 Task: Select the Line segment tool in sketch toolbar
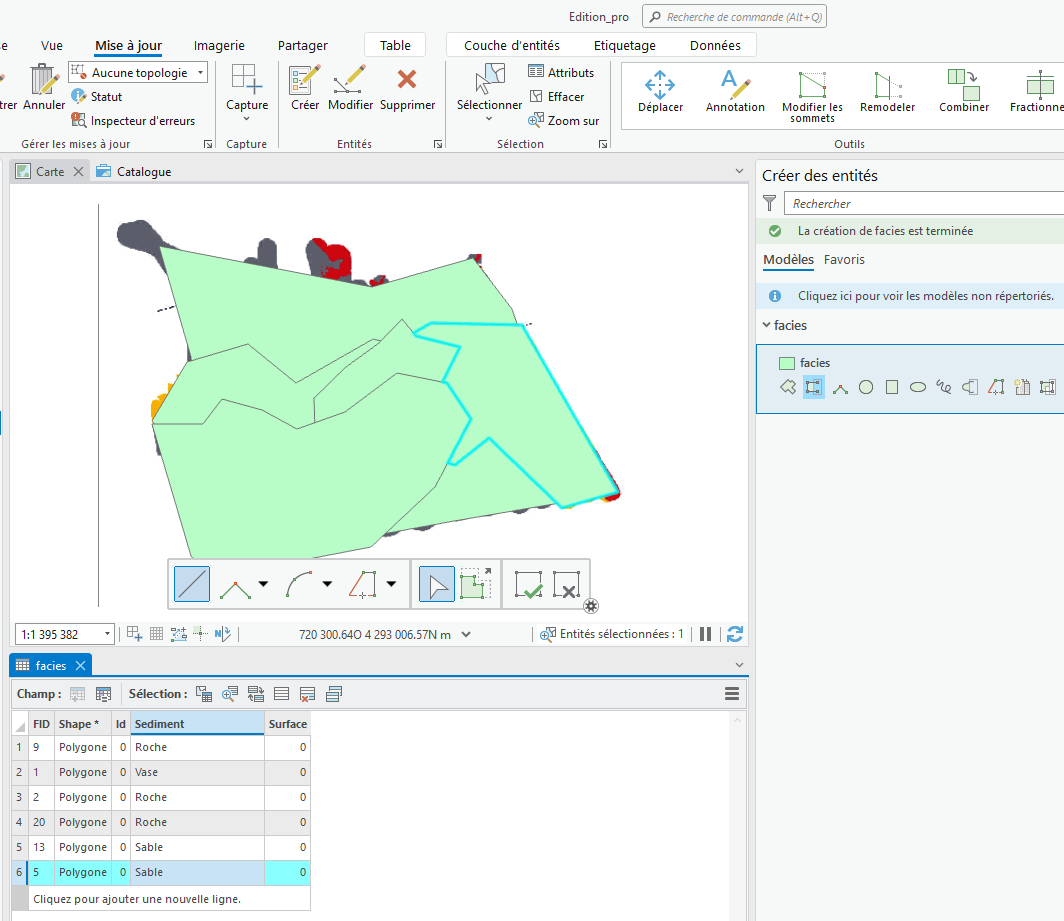[192, 584]
